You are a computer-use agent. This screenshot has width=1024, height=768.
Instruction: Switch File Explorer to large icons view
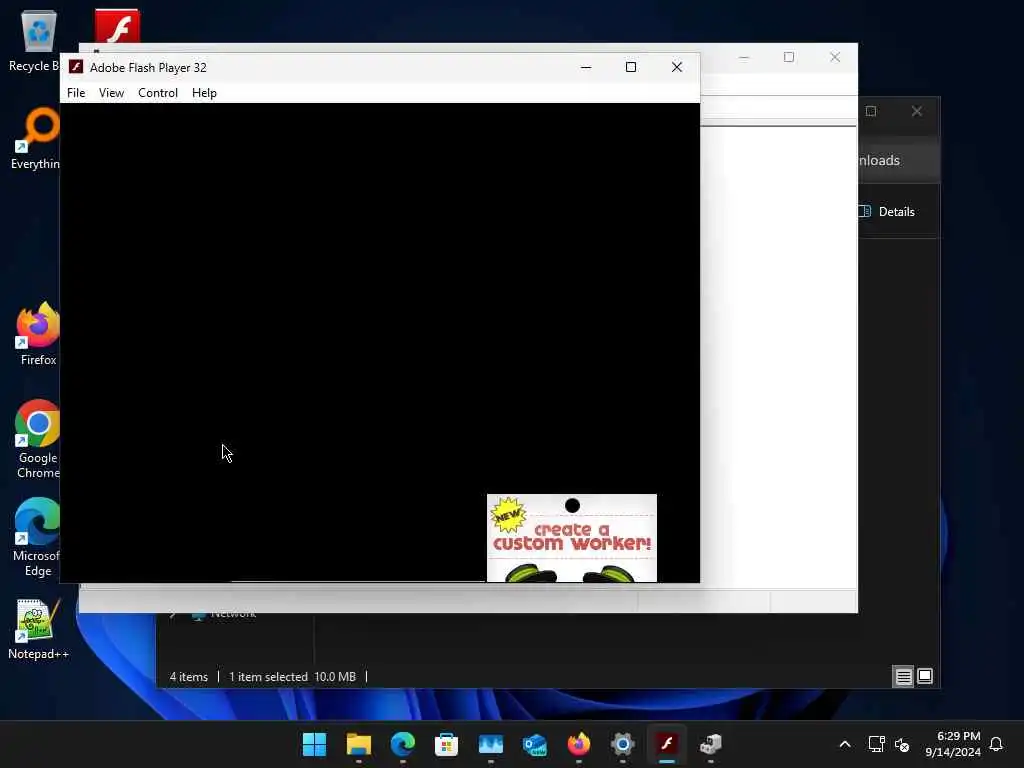pyautogui.click(x=925, y=677)
